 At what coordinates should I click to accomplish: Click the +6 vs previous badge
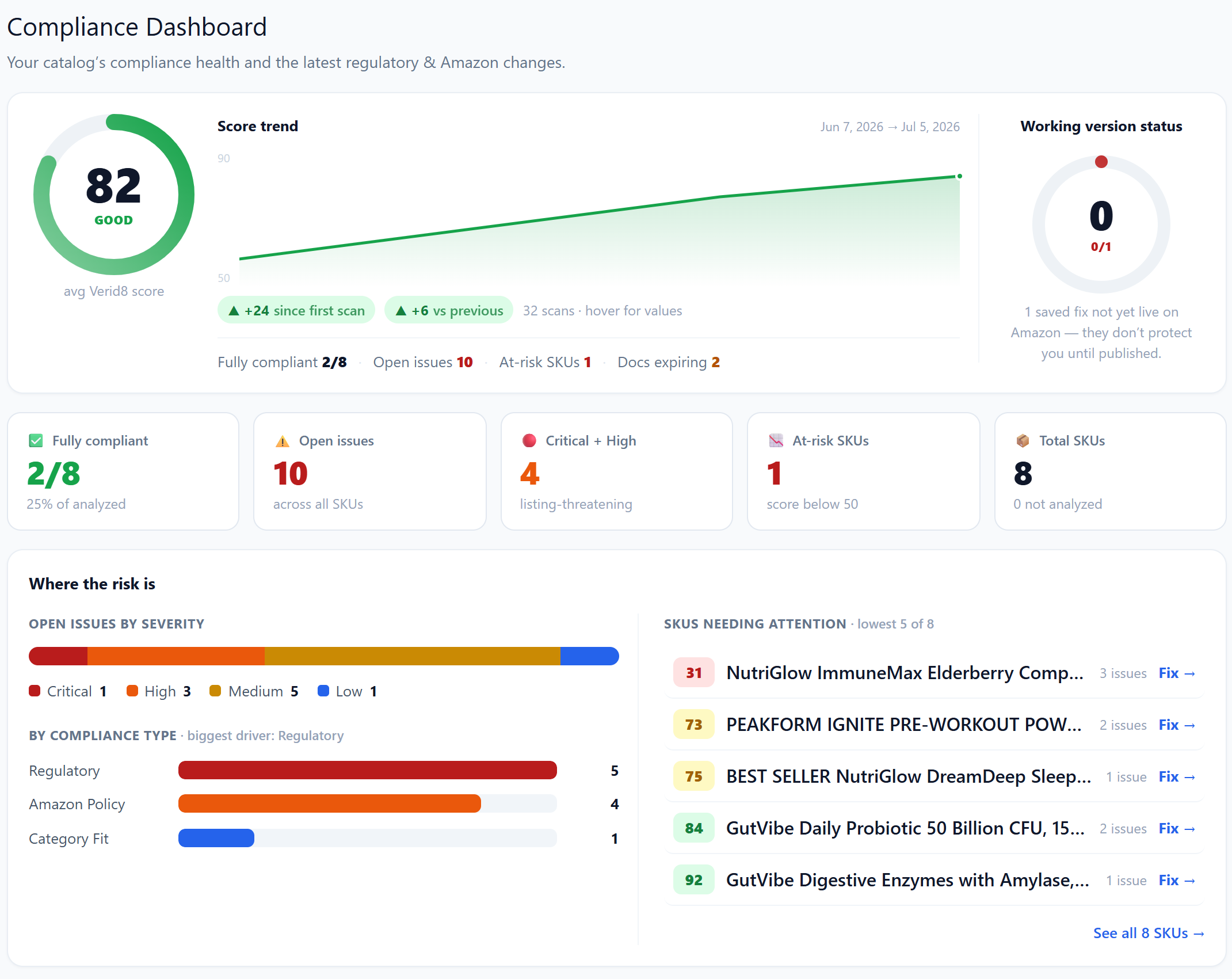(x=449, y=310)
